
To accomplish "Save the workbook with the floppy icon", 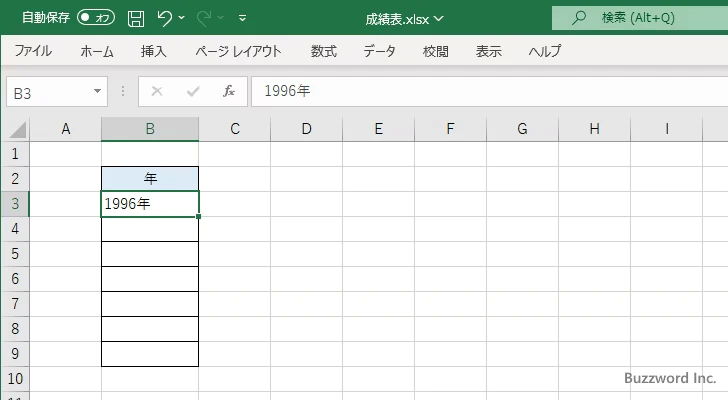I will tap(136, 19).
